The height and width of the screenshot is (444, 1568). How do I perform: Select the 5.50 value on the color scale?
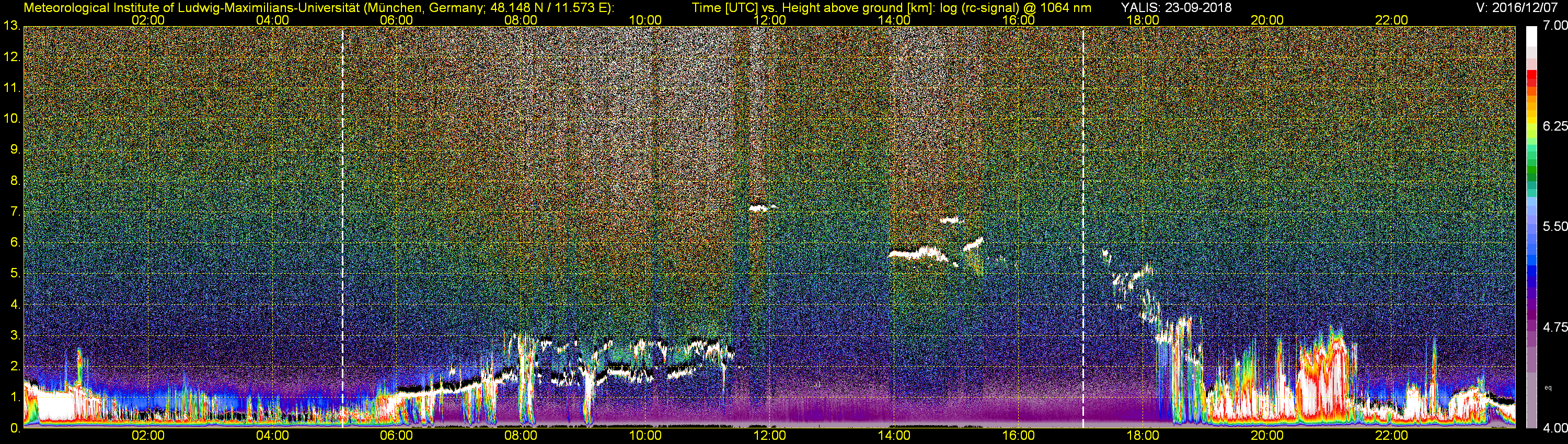(1555, 226)
